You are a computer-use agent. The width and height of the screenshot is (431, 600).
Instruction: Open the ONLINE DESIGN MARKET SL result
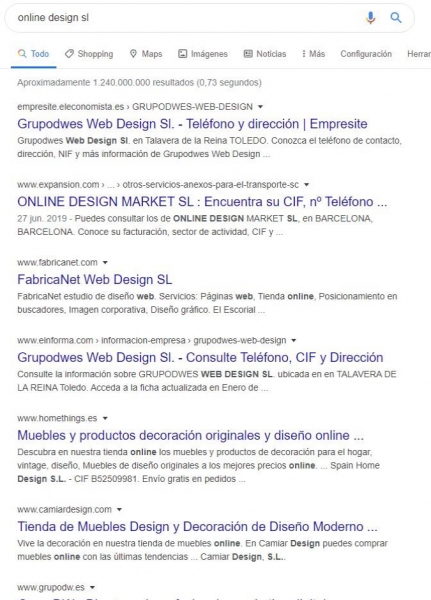[202, 202]
